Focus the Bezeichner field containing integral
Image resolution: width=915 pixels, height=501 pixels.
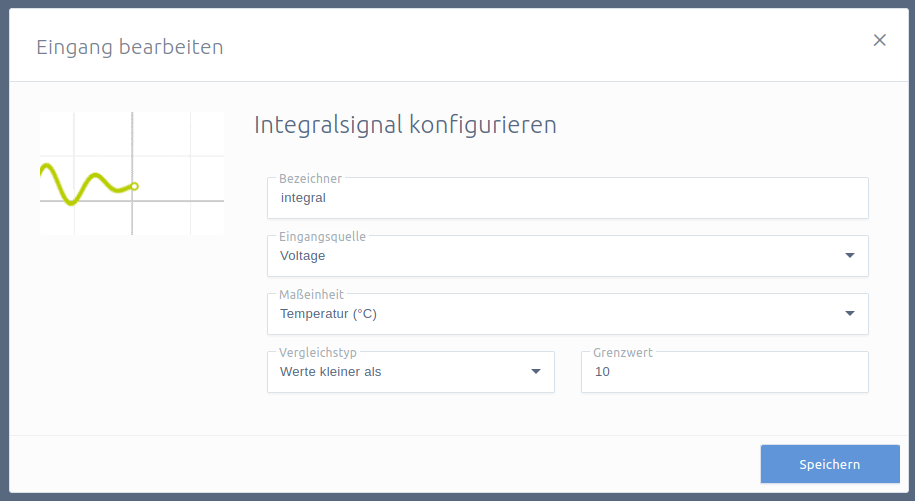click(568, 198)
